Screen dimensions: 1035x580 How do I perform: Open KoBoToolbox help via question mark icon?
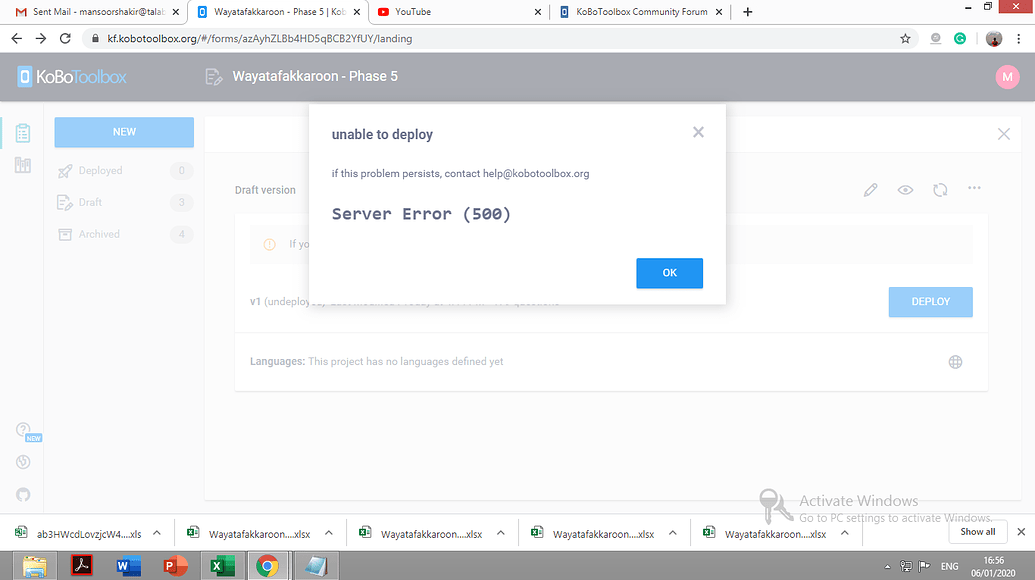coord(23,429)
